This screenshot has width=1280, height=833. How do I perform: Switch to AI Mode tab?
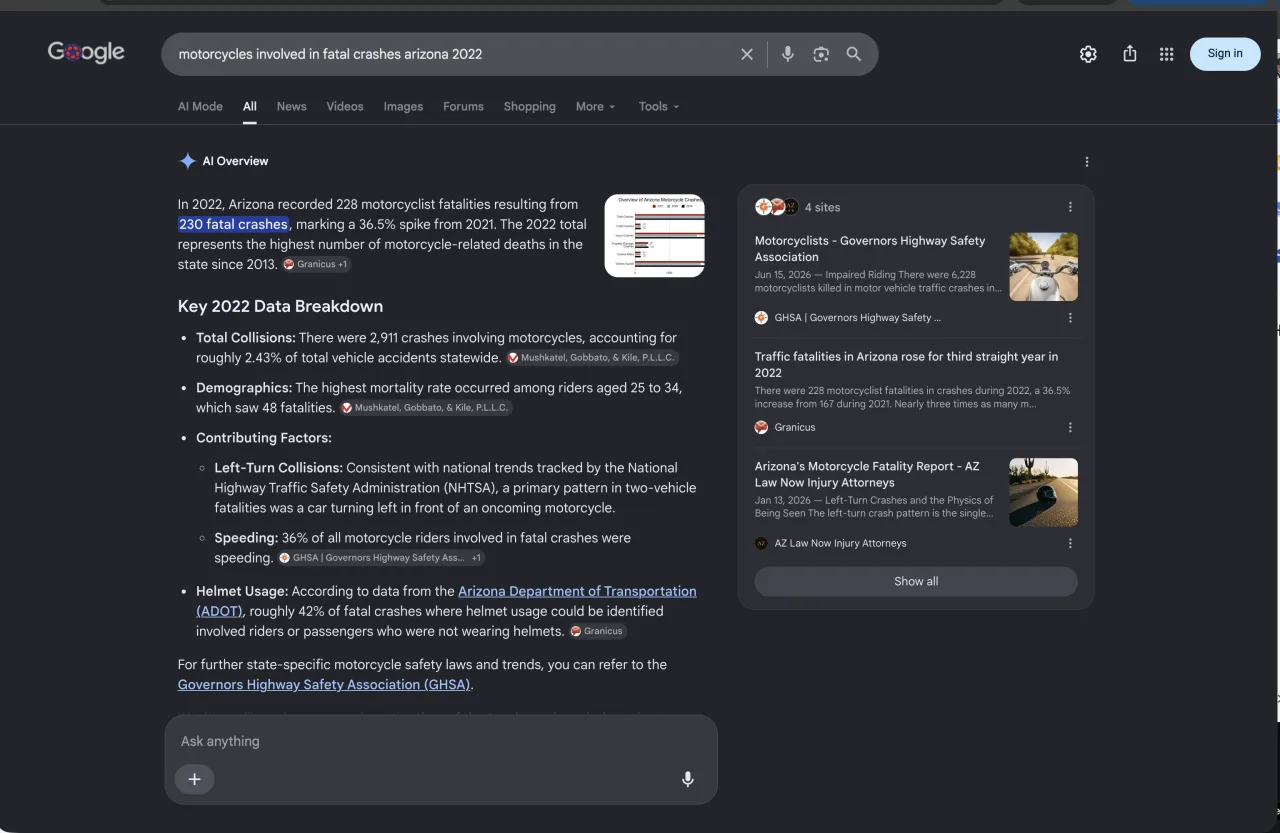200,107
